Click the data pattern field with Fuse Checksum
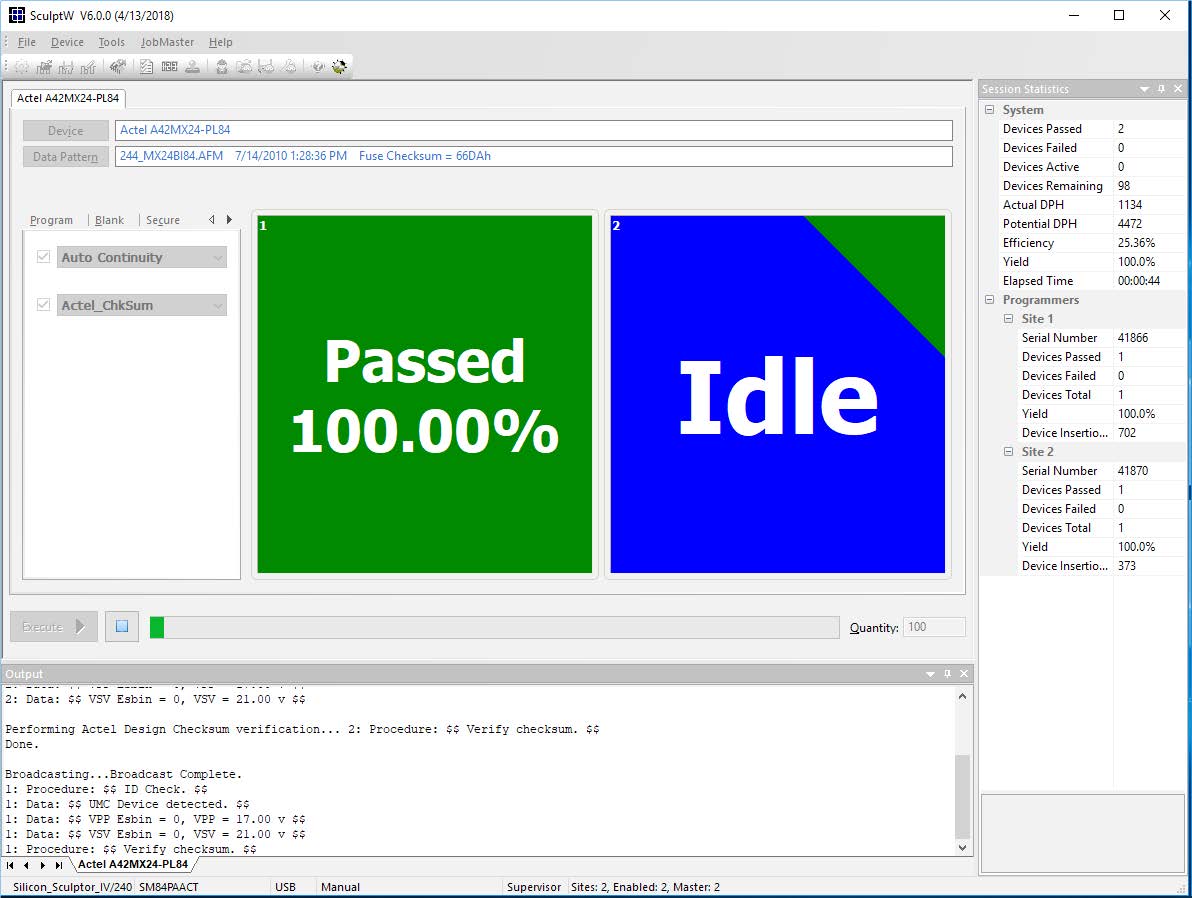This screenshot has height=898, width=1192. [x=534, y=156]
